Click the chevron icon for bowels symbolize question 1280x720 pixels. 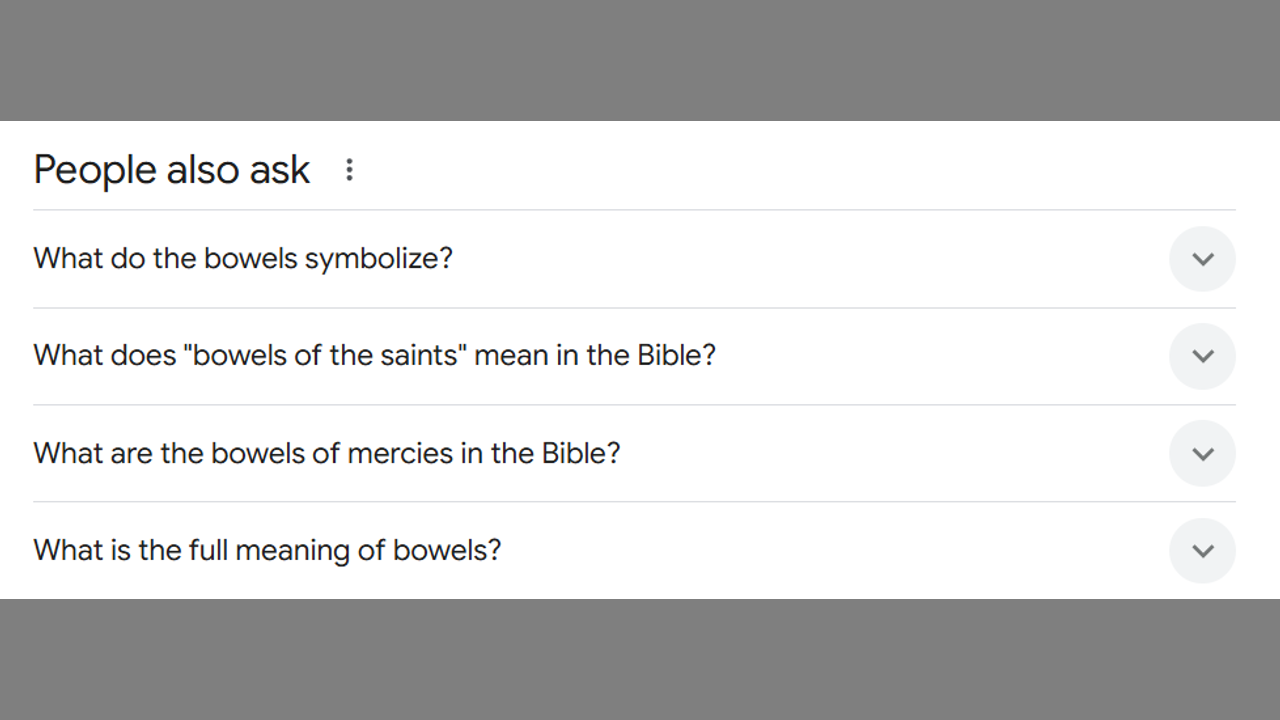click(x=1202, y=259)
